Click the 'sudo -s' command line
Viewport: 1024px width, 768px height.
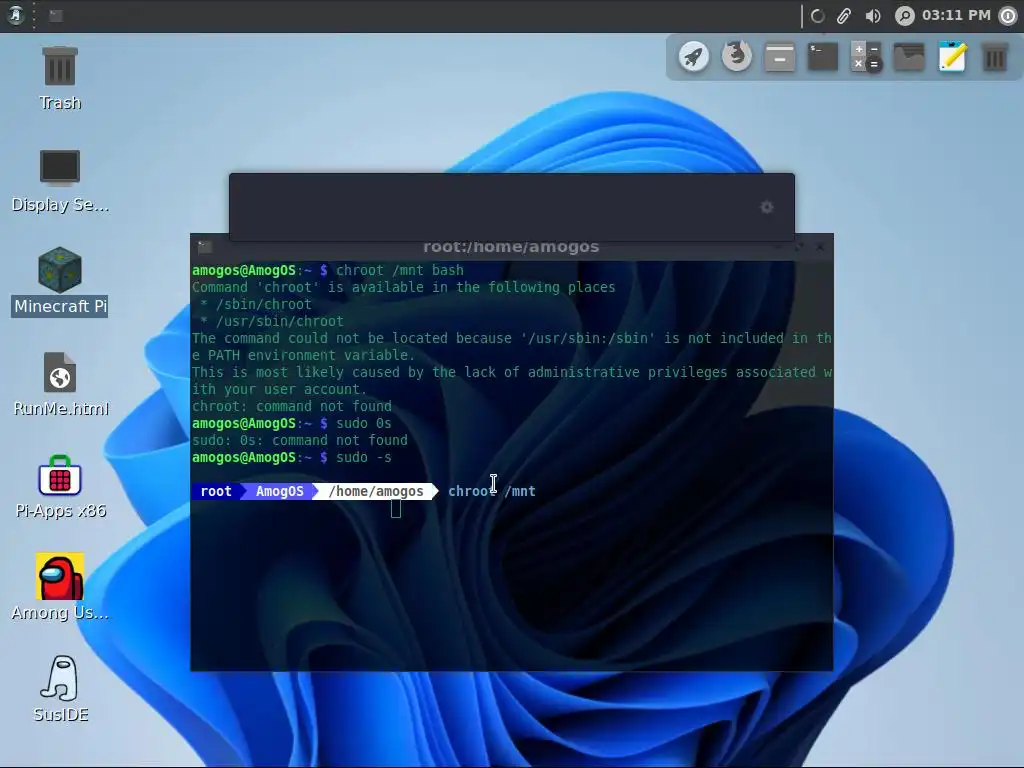292,458
